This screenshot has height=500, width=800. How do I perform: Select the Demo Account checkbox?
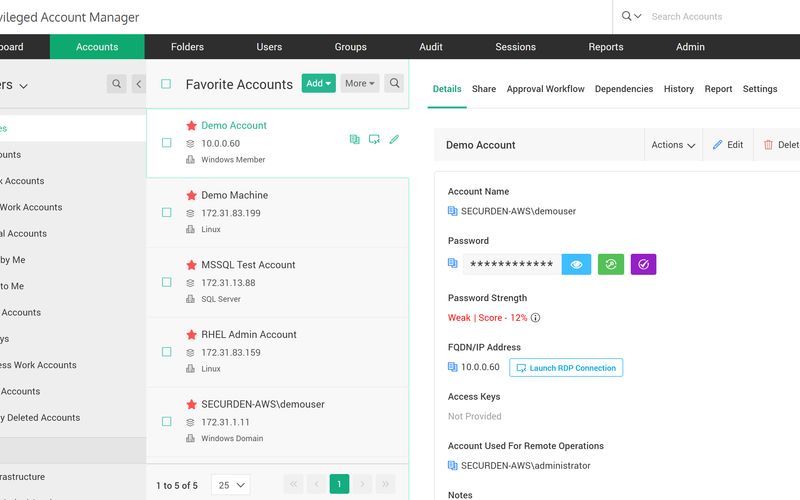(166, 143)
